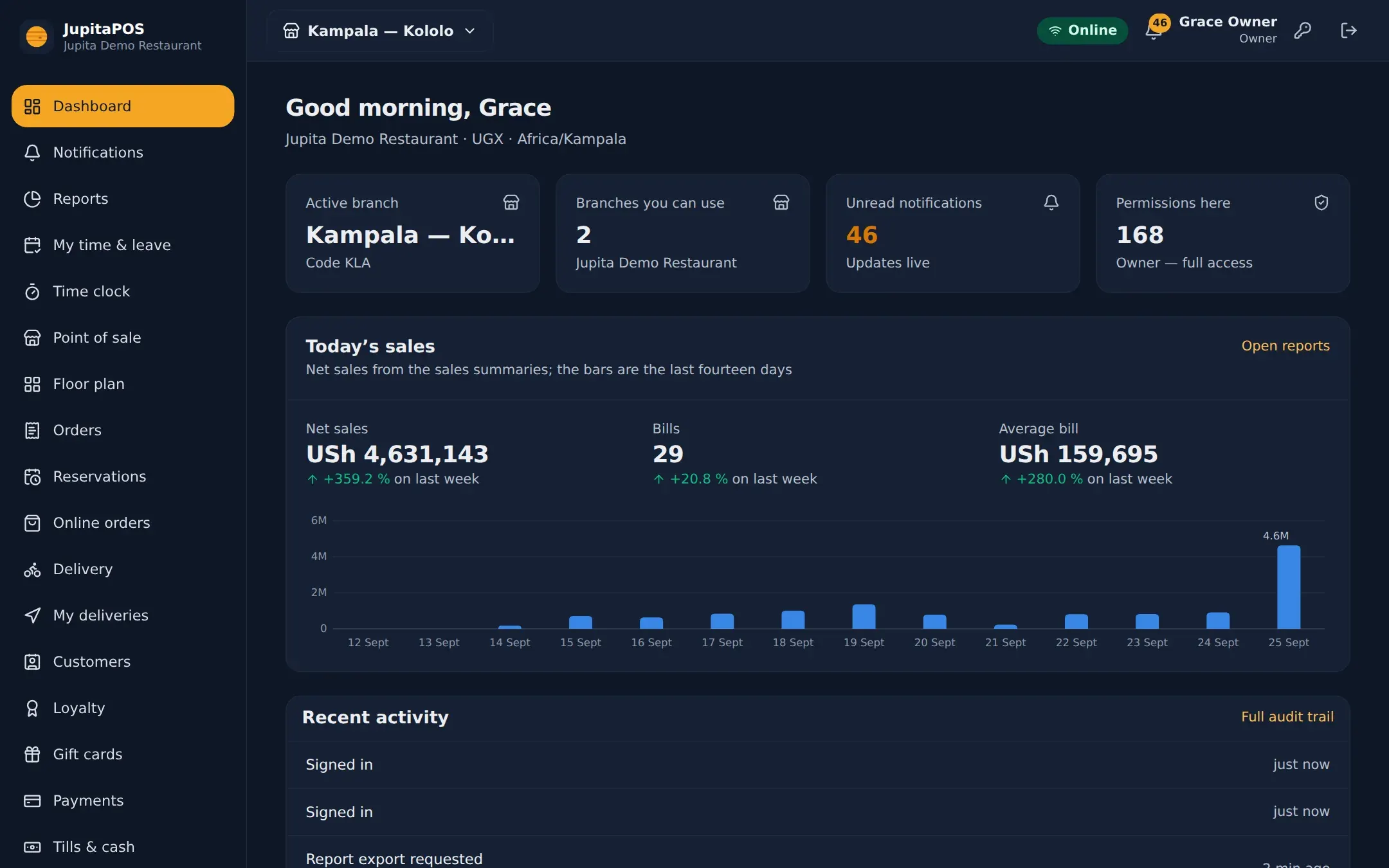Viewport: 1389px width, 868px height.
Task: Click the Loyalty award icon in sidebar
Action: pos(32,708)
